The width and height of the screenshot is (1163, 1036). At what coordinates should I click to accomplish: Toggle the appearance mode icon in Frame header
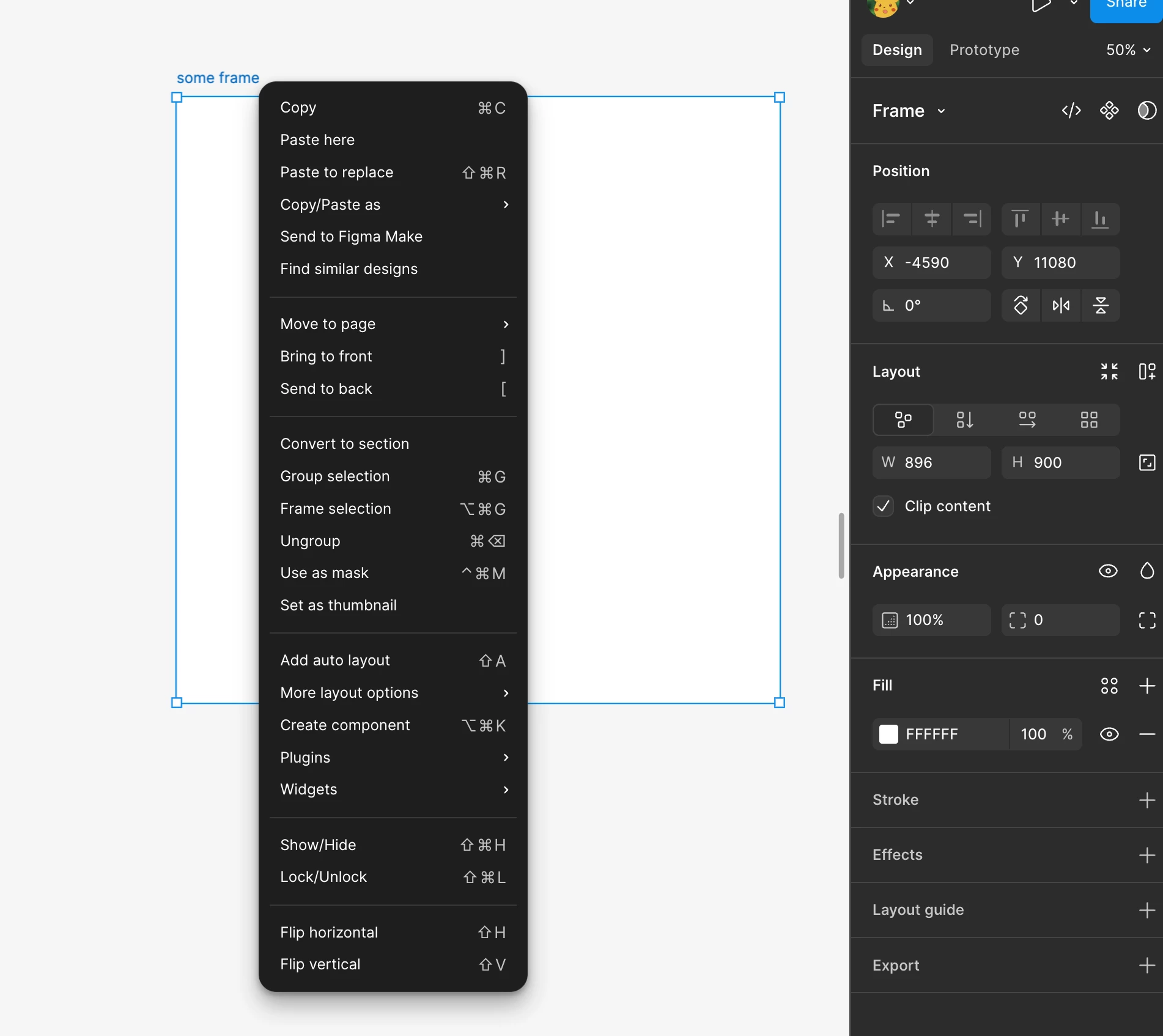1147,111
